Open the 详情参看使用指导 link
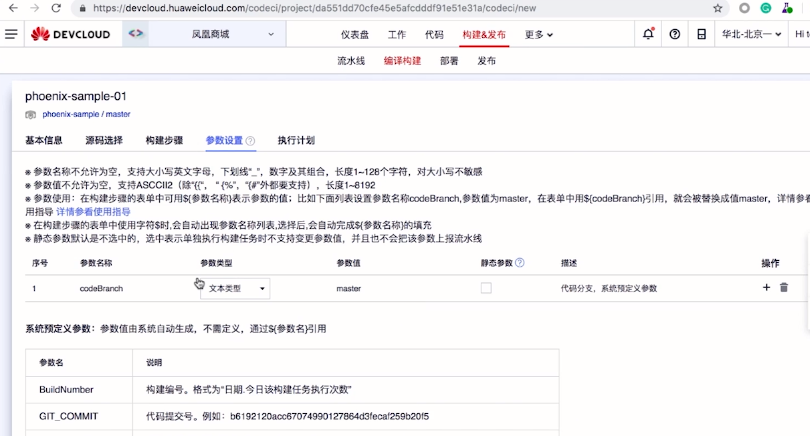 94,212
